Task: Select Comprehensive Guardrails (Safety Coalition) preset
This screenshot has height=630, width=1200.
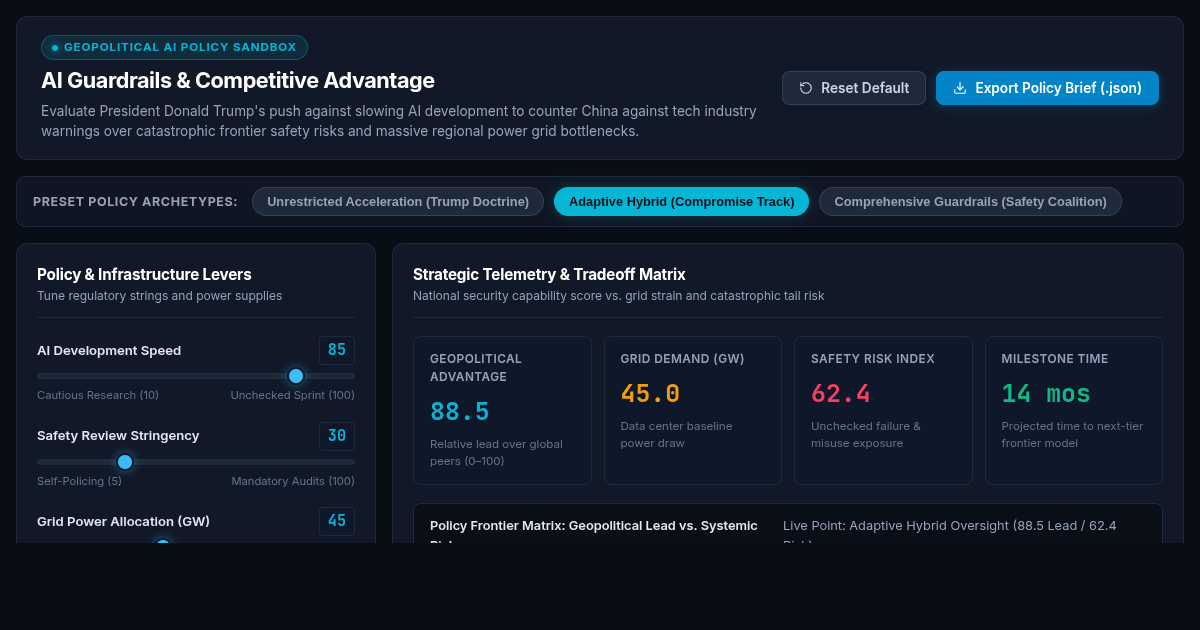Action: coord(970,201)
